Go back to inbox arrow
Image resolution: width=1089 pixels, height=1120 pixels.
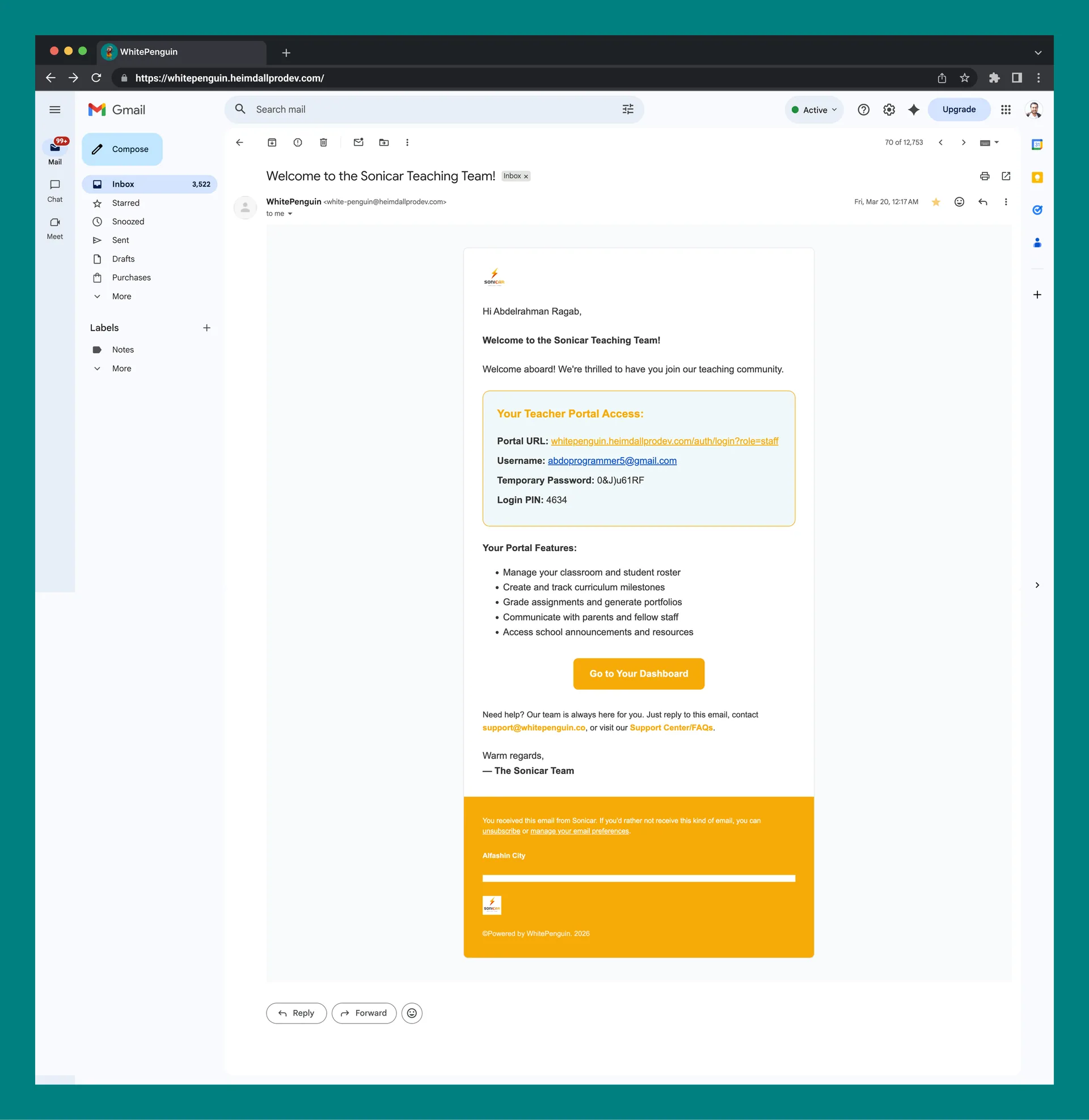click(x=240, y=142)
